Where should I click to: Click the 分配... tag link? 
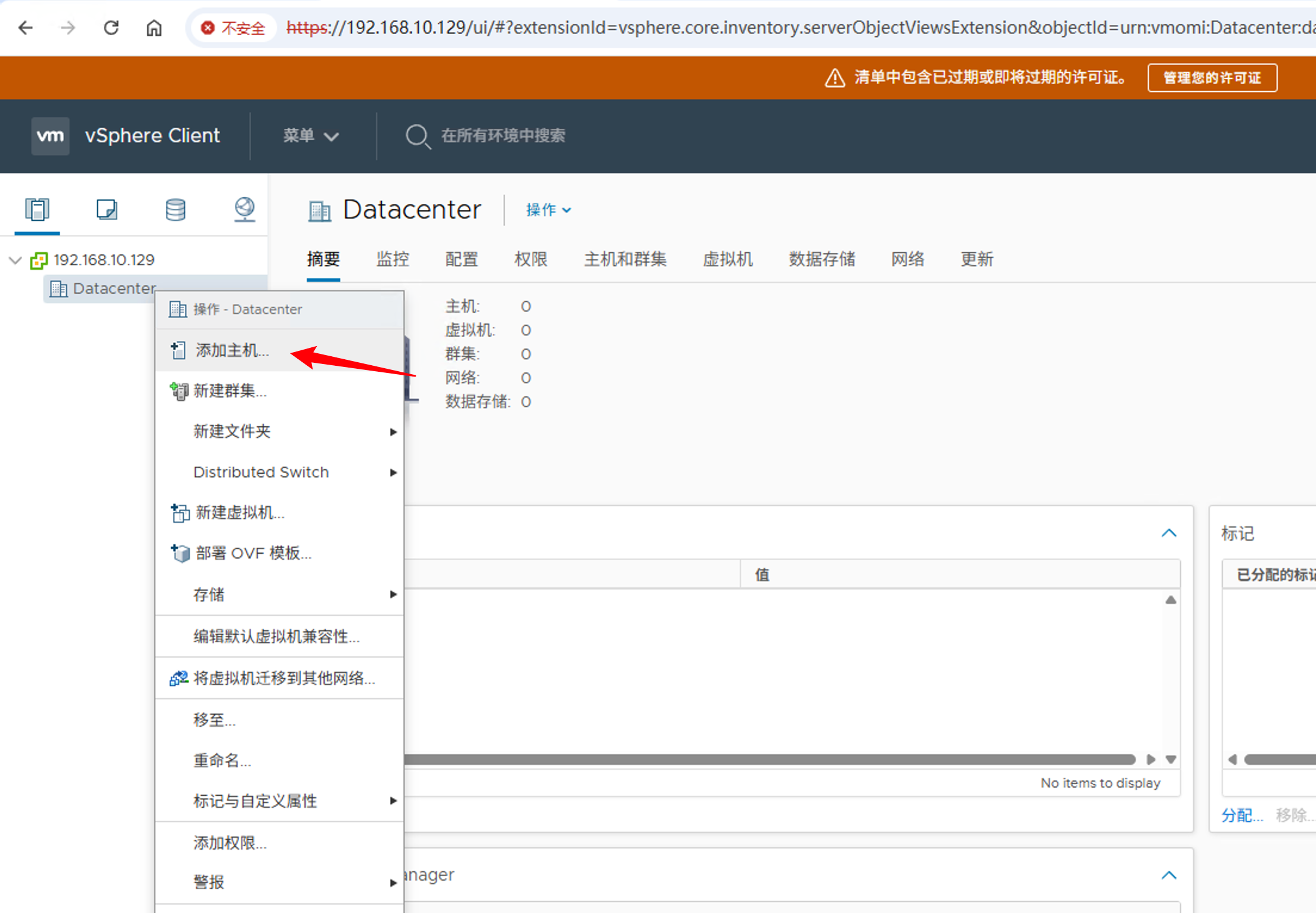click(x=1242, y=815)
